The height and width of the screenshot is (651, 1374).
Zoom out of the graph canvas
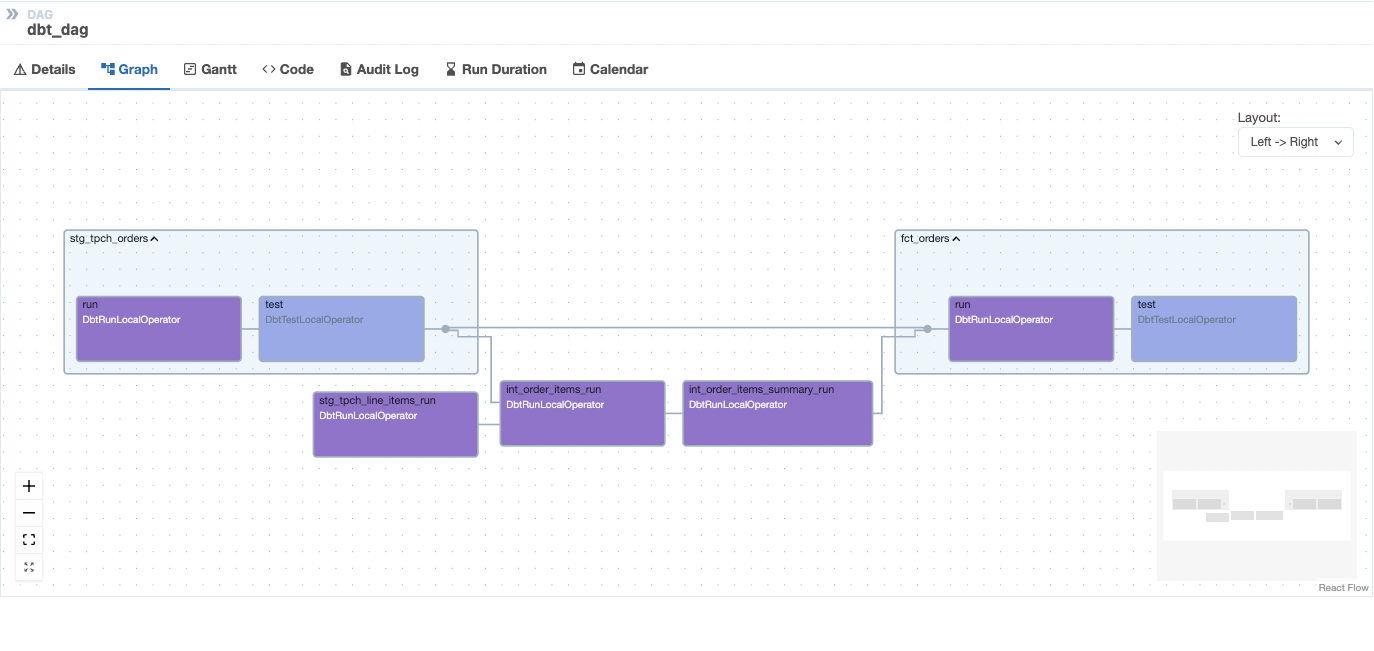click(28, 512)
